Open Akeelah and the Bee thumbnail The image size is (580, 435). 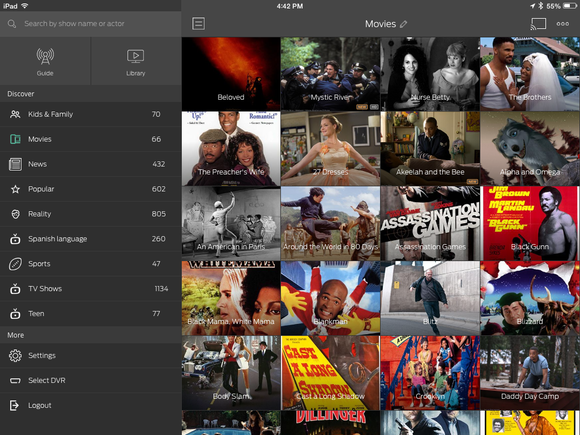(430, 148)
